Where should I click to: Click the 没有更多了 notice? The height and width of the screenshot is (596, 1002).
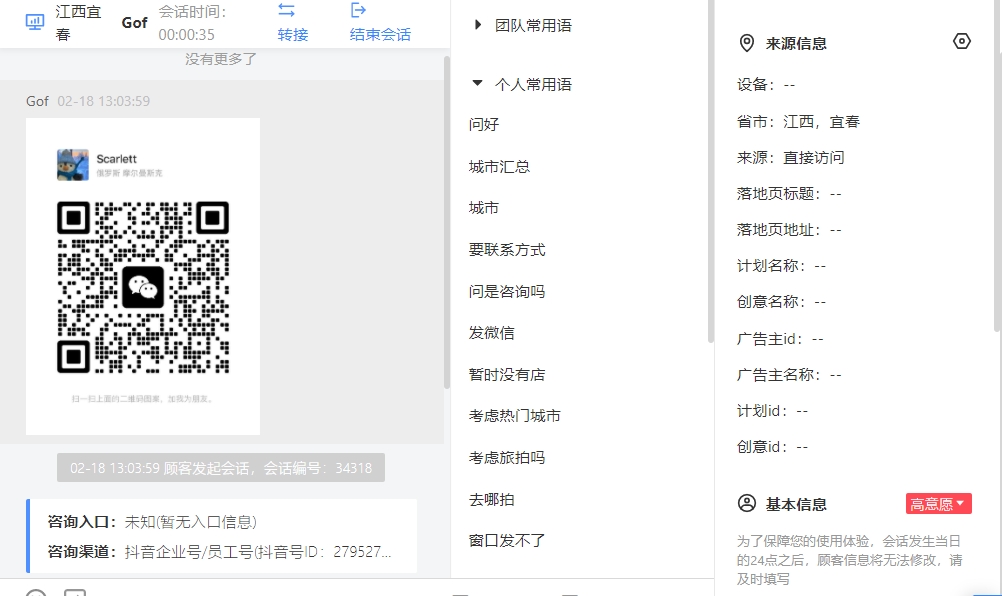221,59
